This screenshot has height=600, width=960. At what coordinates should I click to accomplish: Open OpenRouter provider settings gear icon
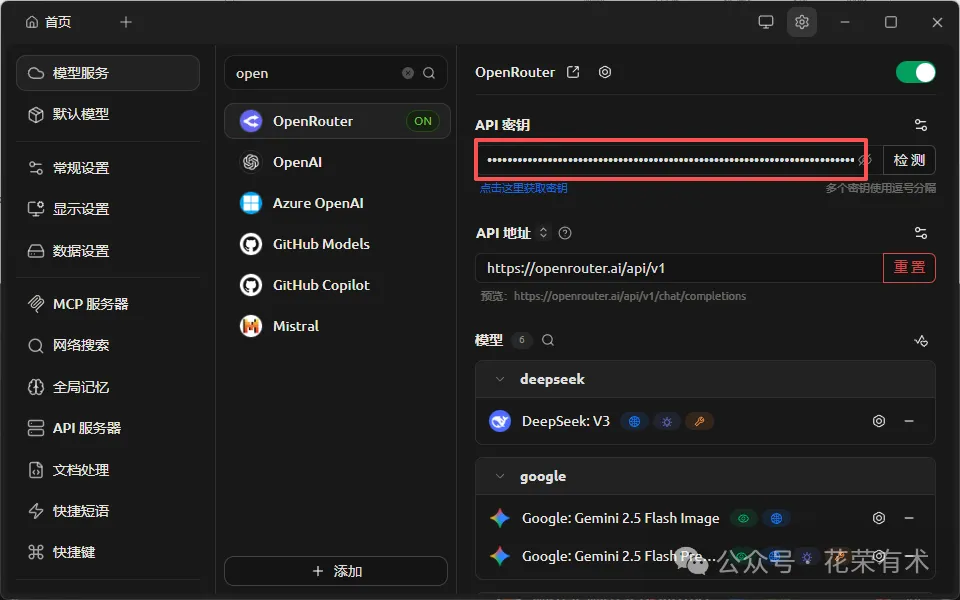(x=605, y=72)
